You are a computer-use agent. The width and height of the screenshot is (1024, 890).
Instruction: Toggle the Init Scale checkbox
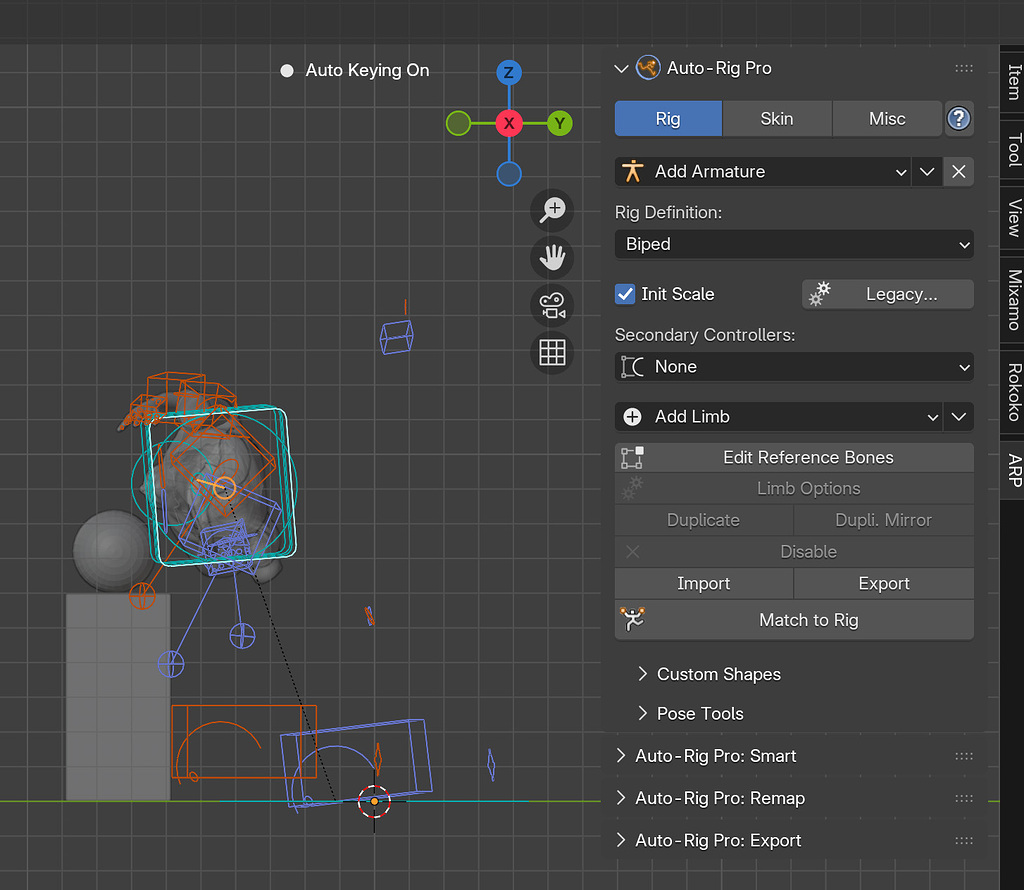tap(625, 294)
